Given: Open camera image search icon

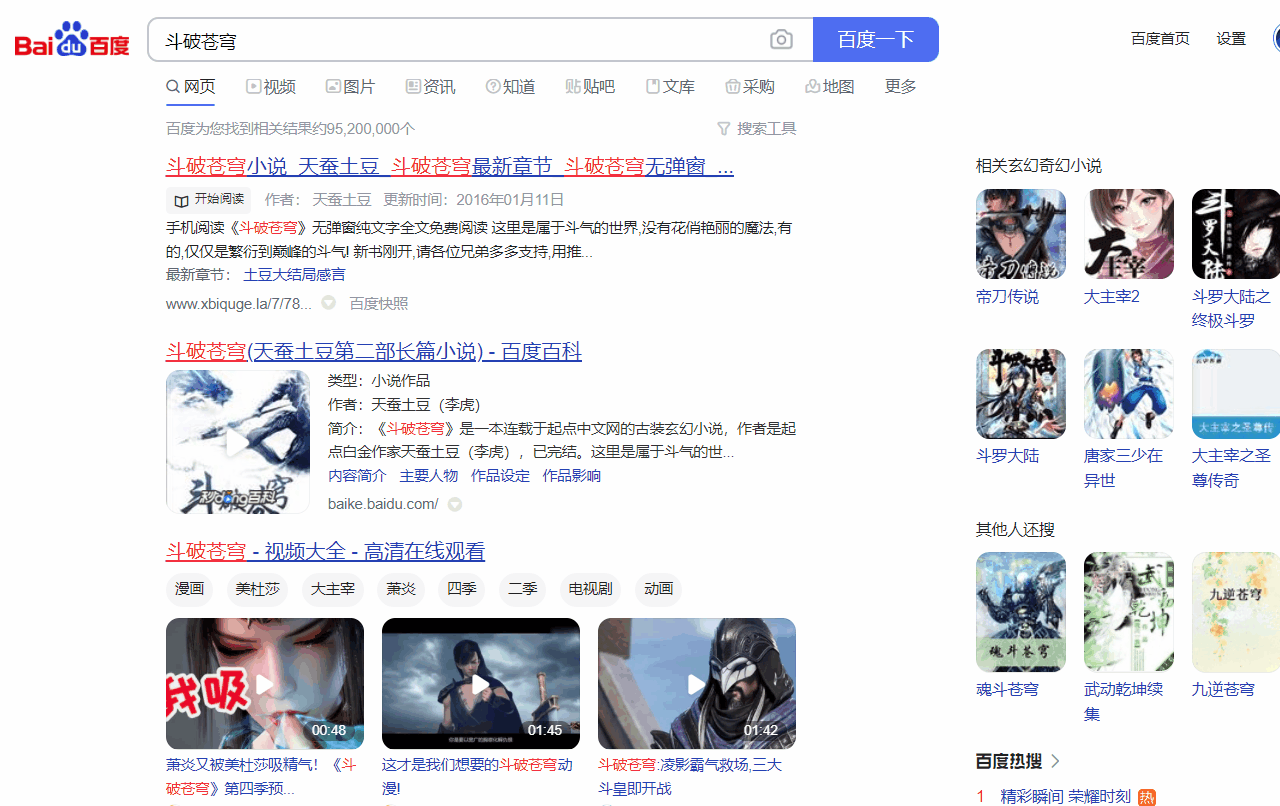Looking at the screenshot, I should click(x=781, y=40).
